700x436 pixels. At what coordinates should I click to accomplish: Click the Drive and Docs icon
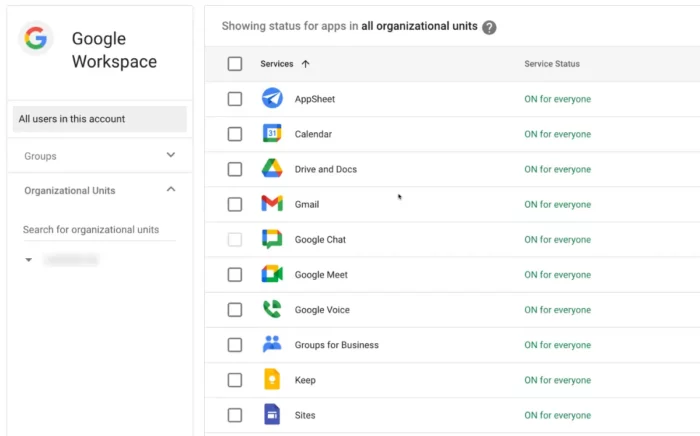(x=272, y=169)
